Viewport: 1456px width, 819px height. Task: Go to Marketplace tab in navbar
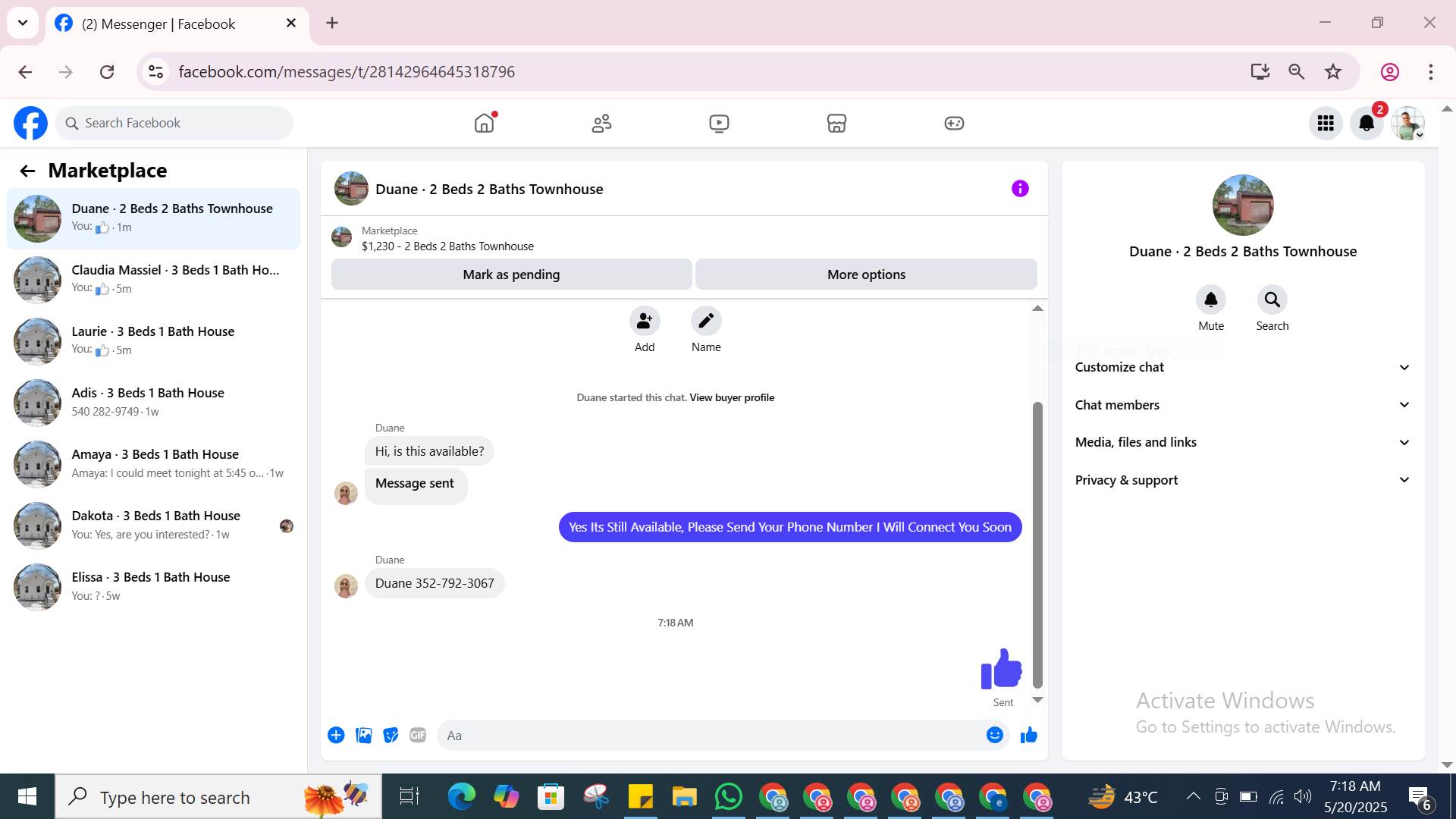click(x=836, y=123)
